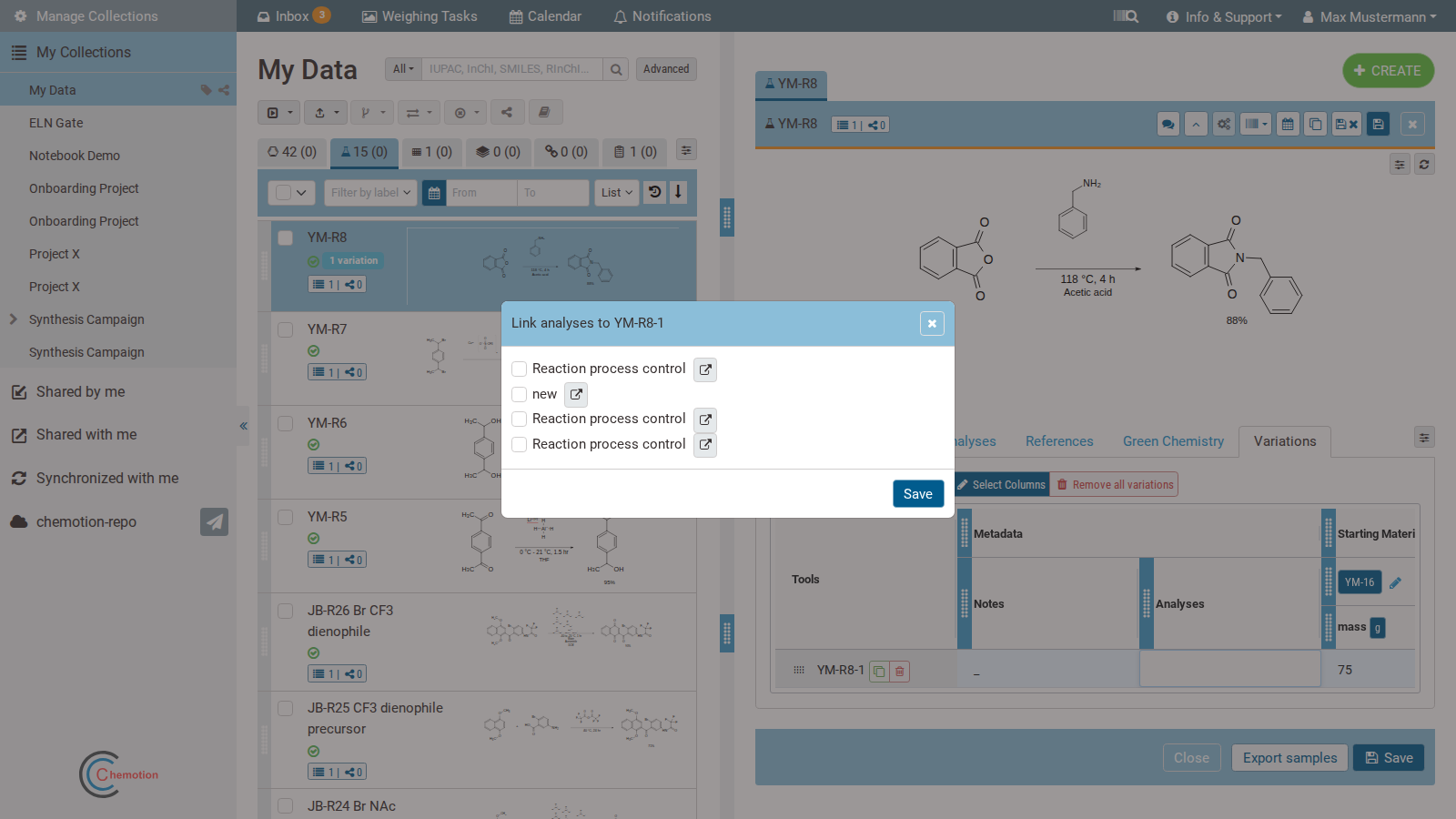The width and height of the screenshot is (1456, 819).
Task: Close the Link analyses dialog
Action: pyautogui.click(x=932, y=323)
